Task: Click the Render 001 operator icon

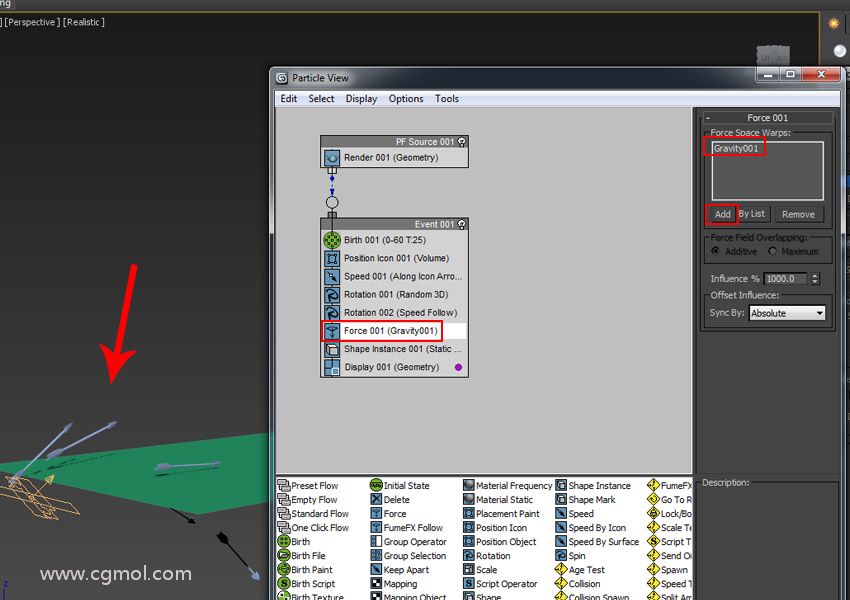Action: 332,158
